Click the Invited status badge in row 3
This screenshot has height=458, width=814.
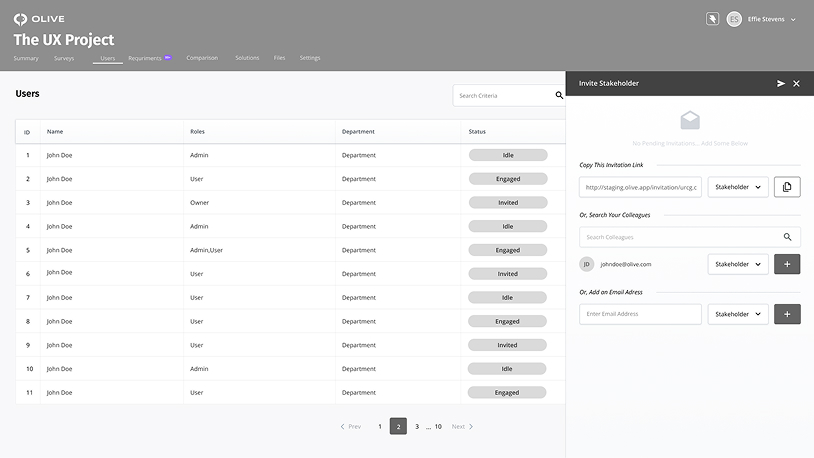pyautogui.click(x=508, y=203)
